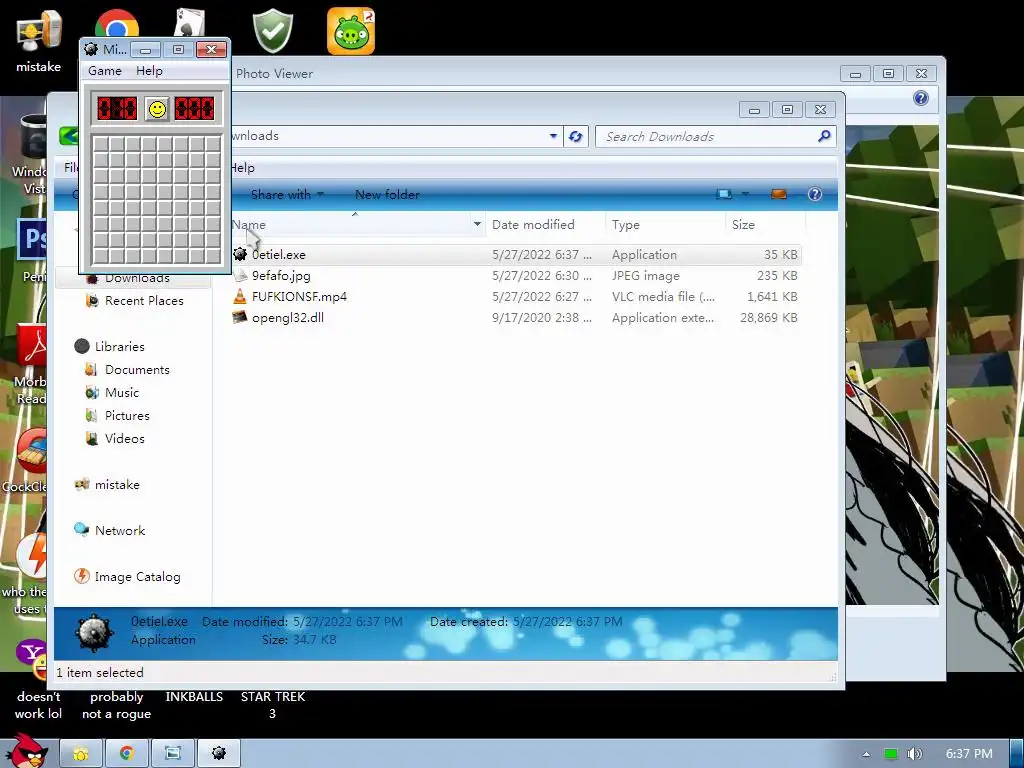Select the 9efafo.jpg file icon
This screenshot has height=768, width=1024.
[240, 275]
